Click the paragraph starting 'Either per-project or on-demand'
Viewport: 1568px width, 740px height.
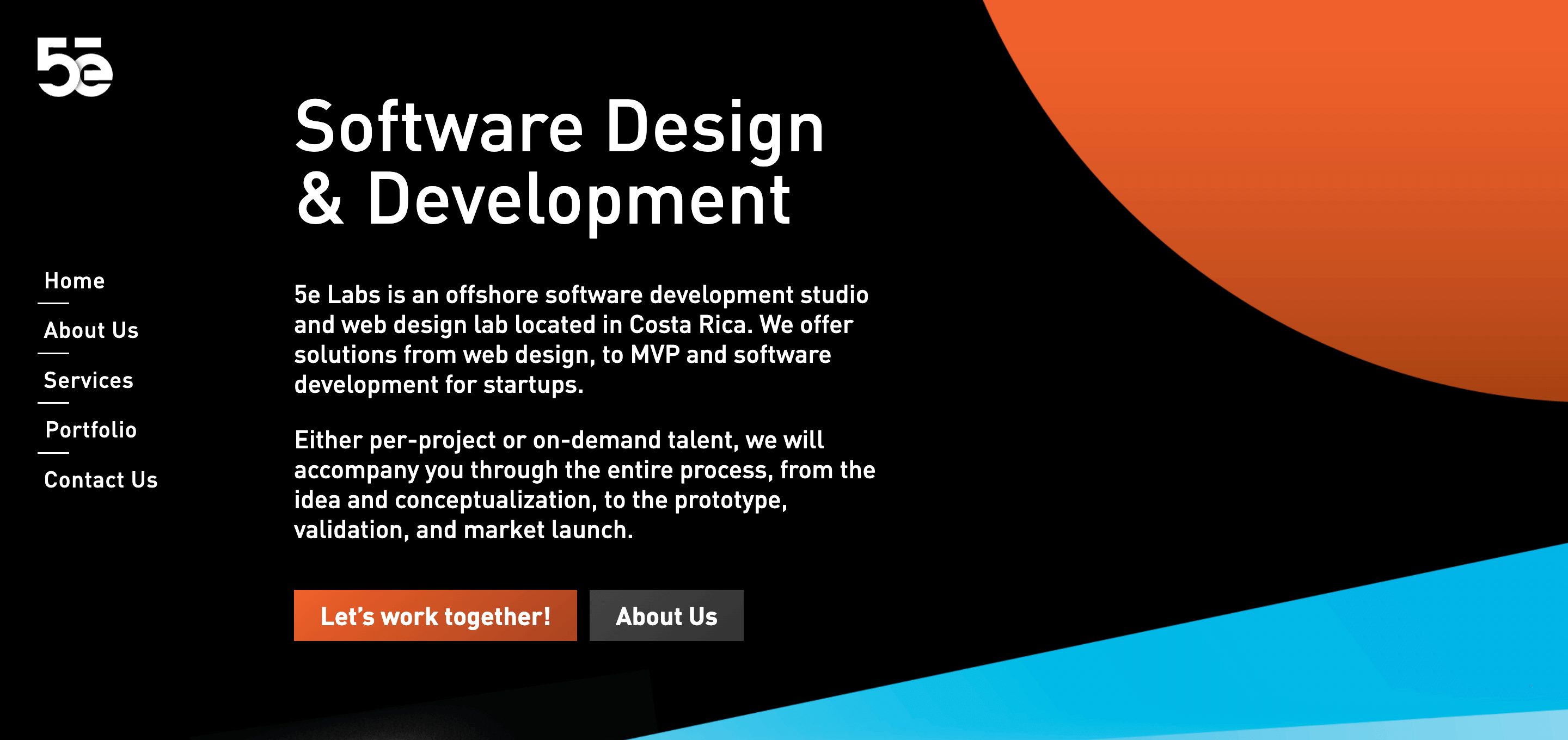click(x=585, y=485)
